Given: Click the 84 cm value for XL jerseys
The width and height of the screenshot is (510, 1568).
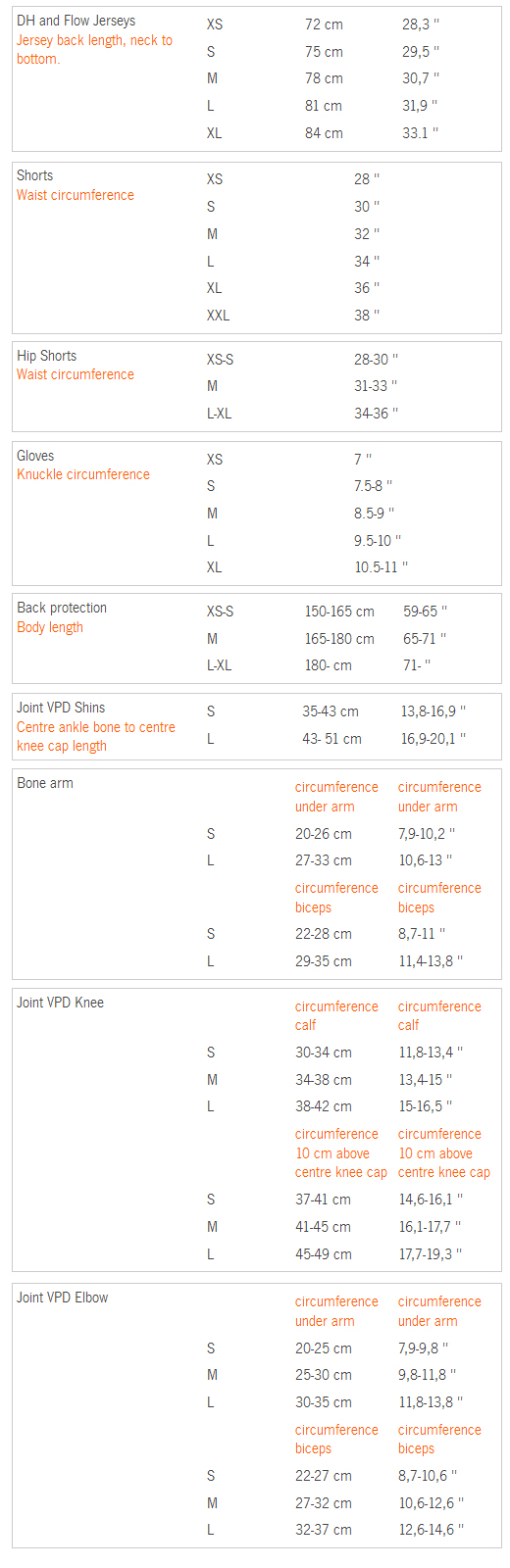Looking at the screenshot, I should (324, 133).
